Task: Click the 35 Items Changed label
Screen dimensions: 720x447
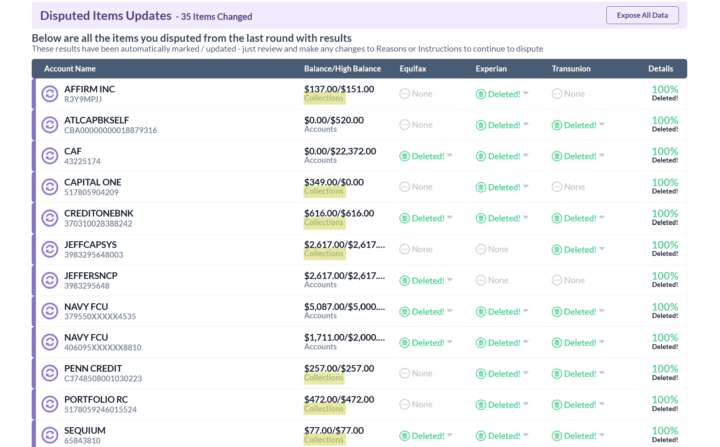Action: (216, 17)
